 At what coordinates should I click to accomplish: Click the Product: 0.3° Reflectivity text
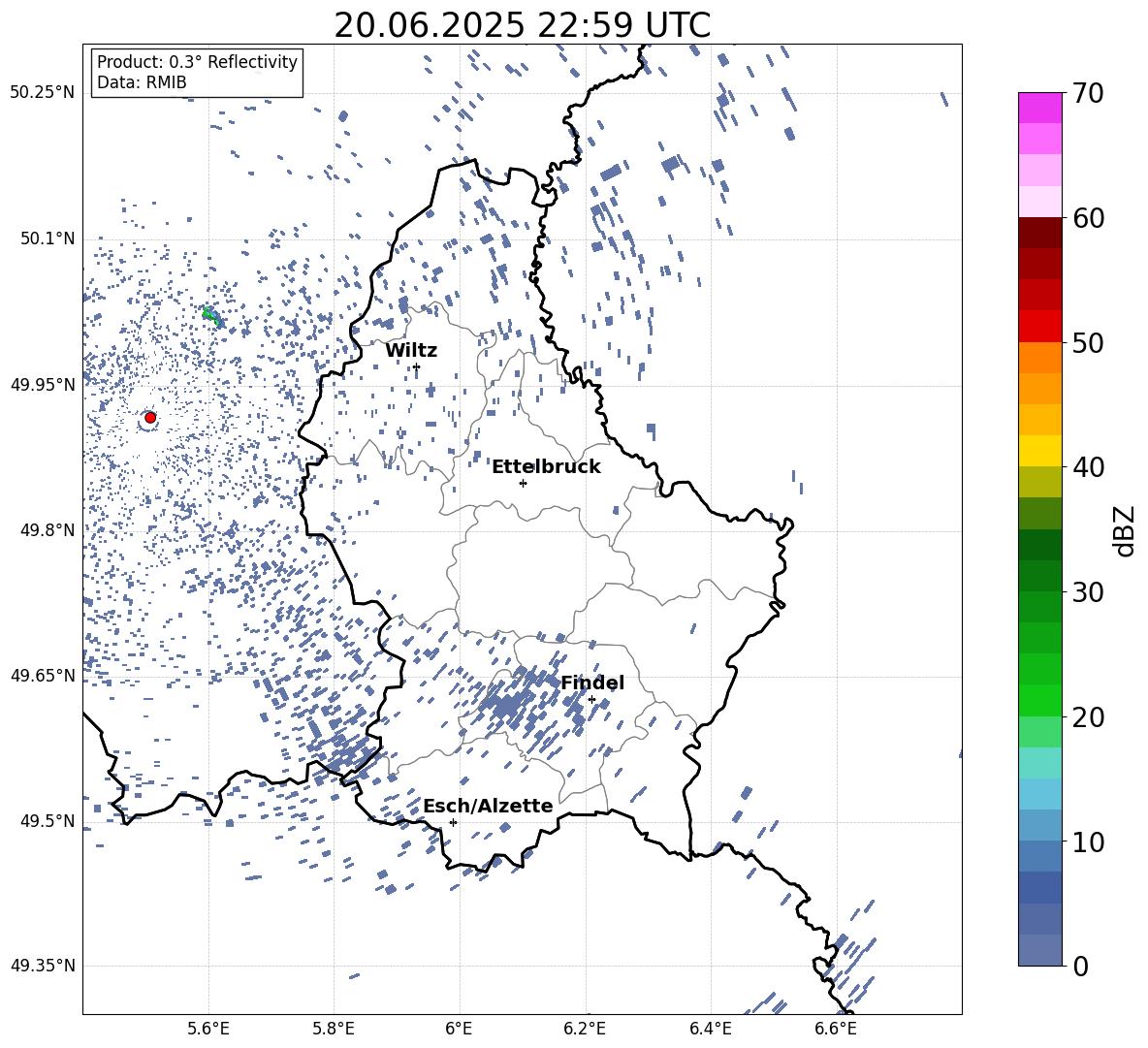(x=197, y=62)
